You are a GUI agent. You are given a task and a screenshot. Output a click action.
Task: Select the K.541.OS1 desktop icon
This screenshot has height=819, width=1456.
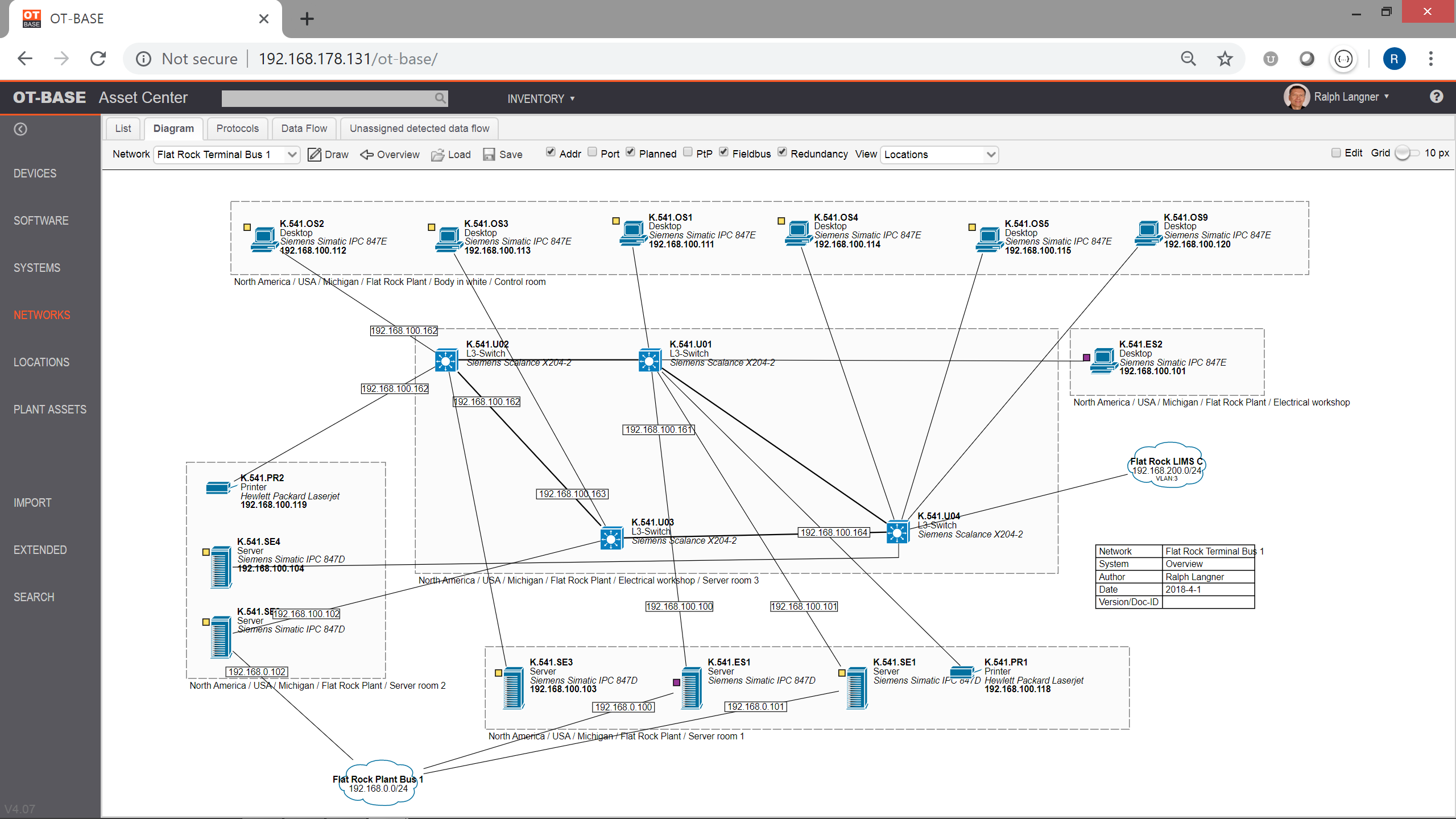tap(633, 233)
